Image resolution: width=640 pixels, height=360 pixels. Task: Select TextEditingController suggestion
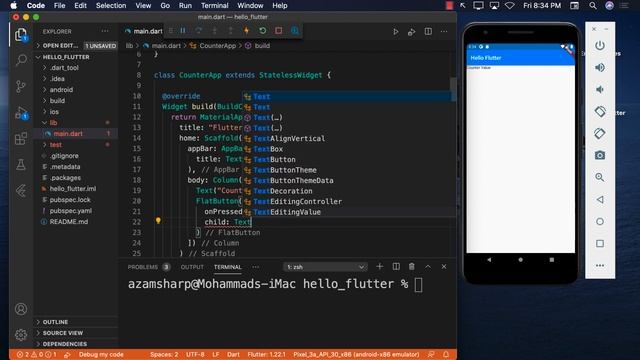[x=349, y=202]
